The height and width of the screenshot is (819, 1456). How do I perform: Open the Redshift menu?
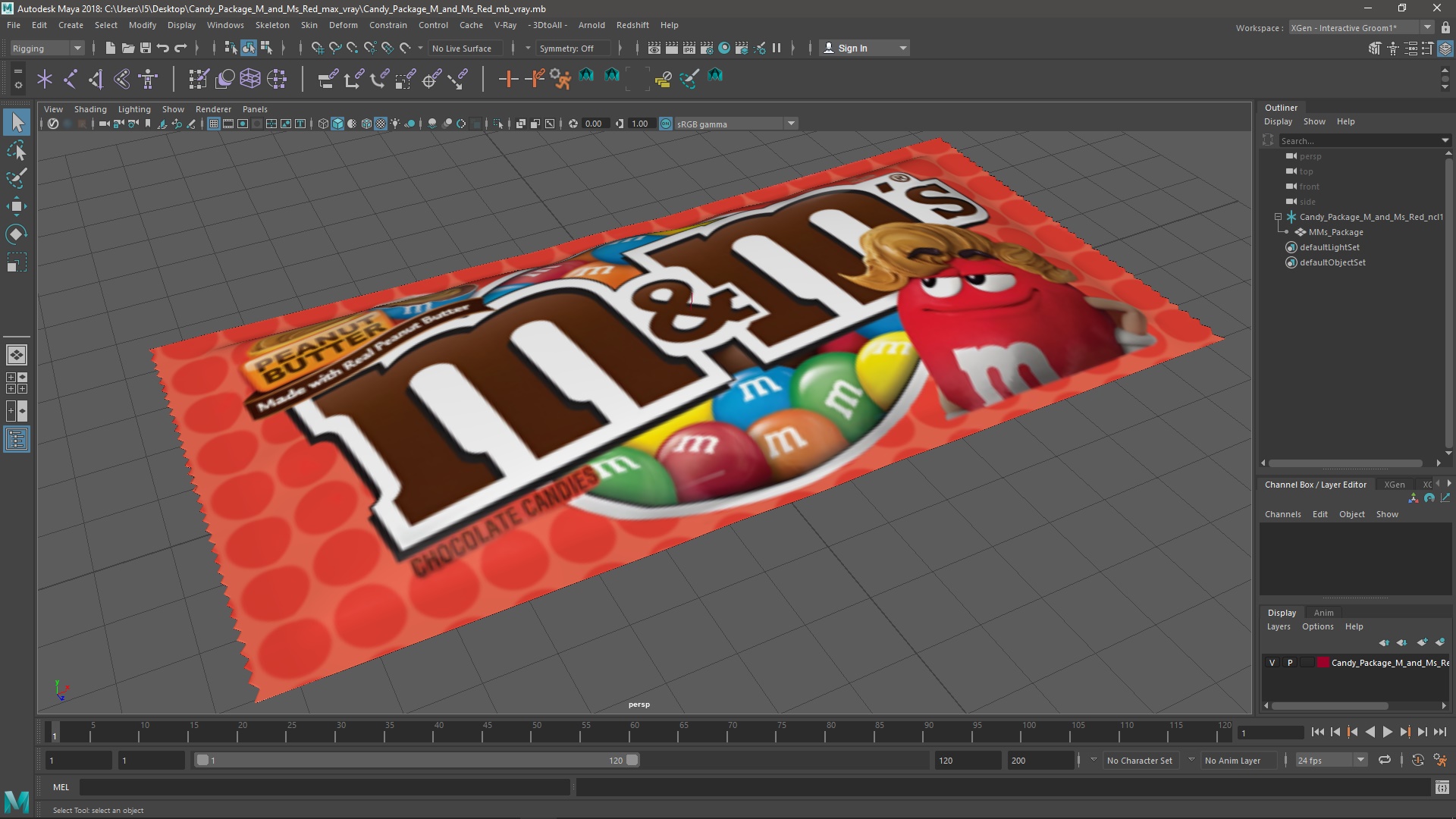pos(632,25)
